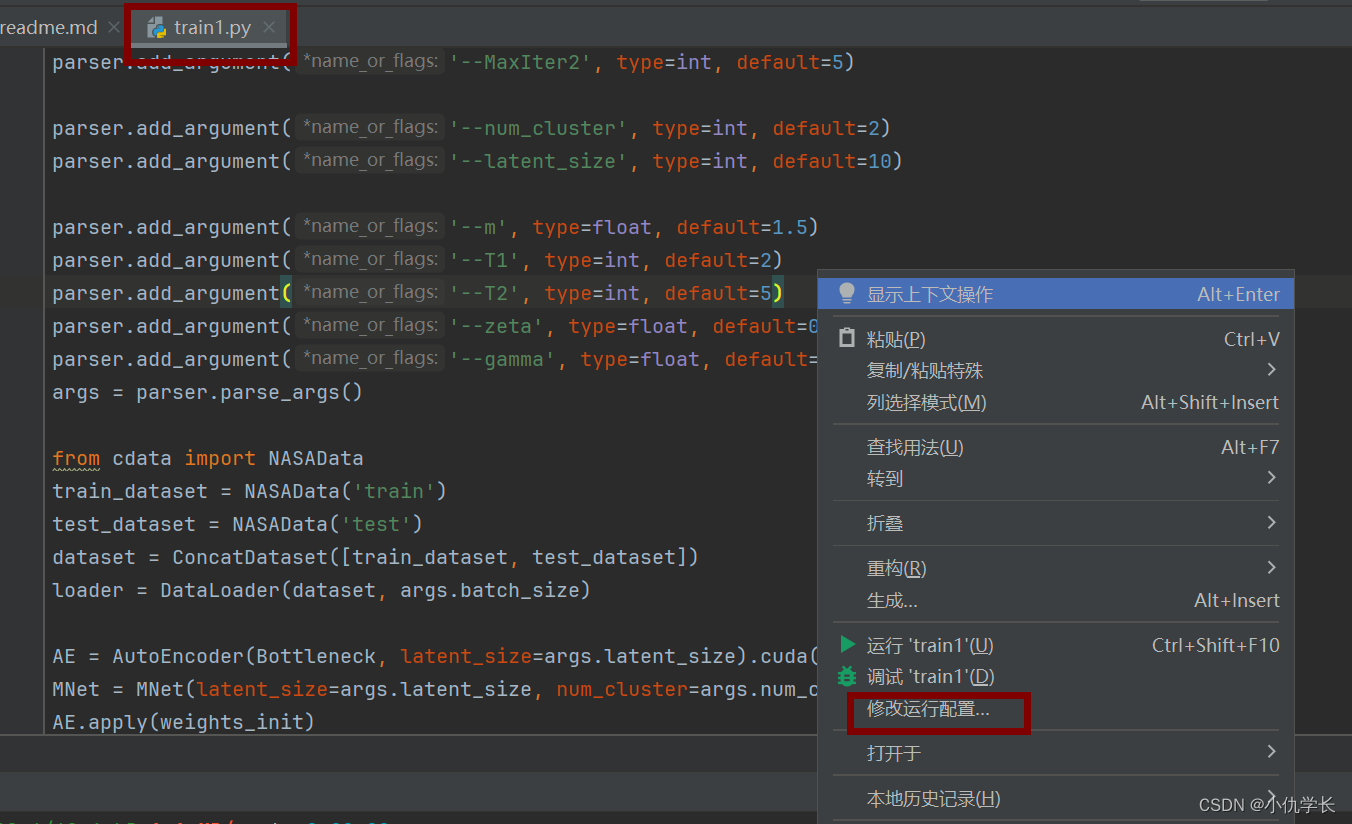The image size is (1352, 824).
Task: Expand the 重构(R) submenu
Action: [1055, 568]
